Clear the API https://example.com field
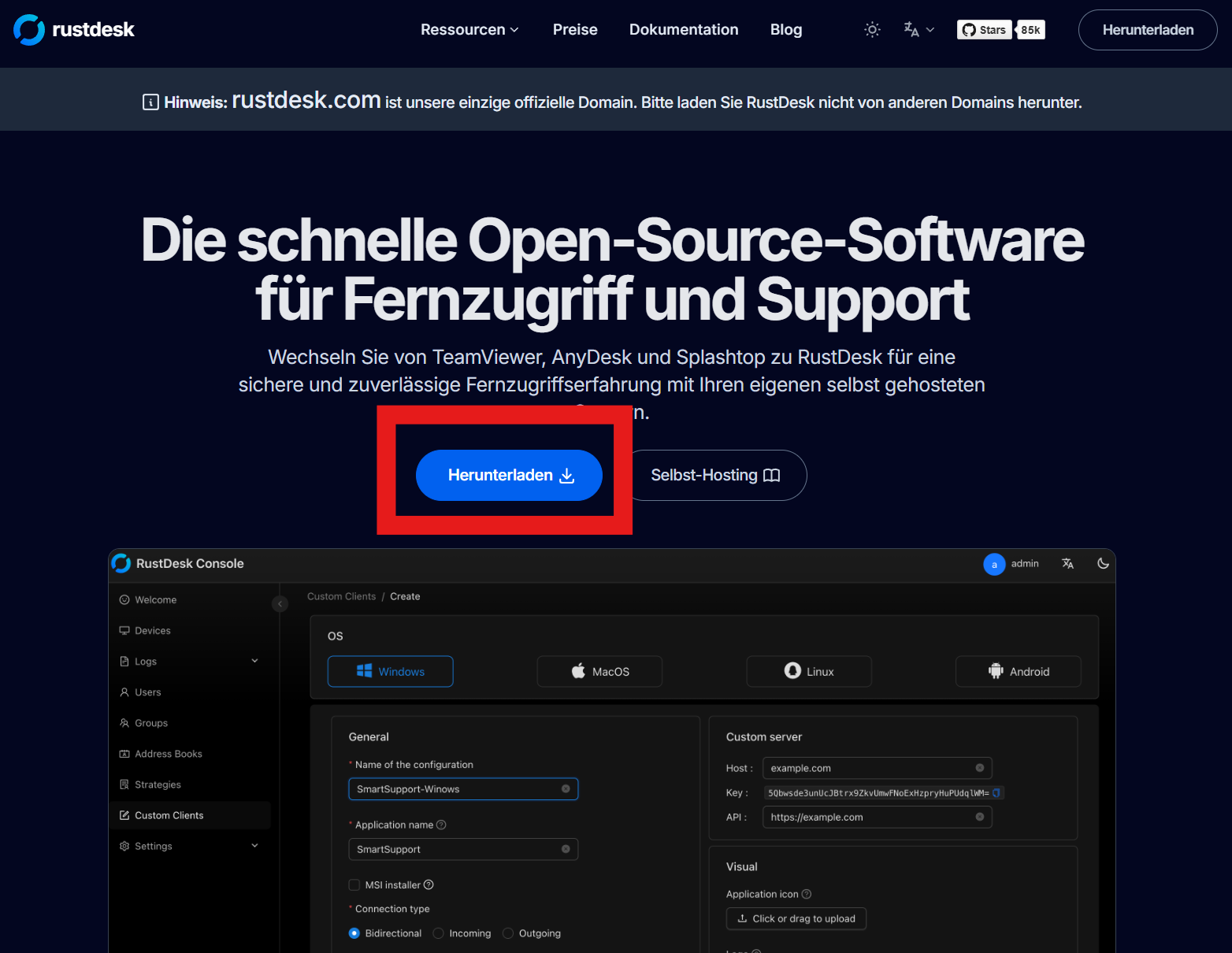The height and width of the screenshot is (953, 1232). click(x=980, y=818)
